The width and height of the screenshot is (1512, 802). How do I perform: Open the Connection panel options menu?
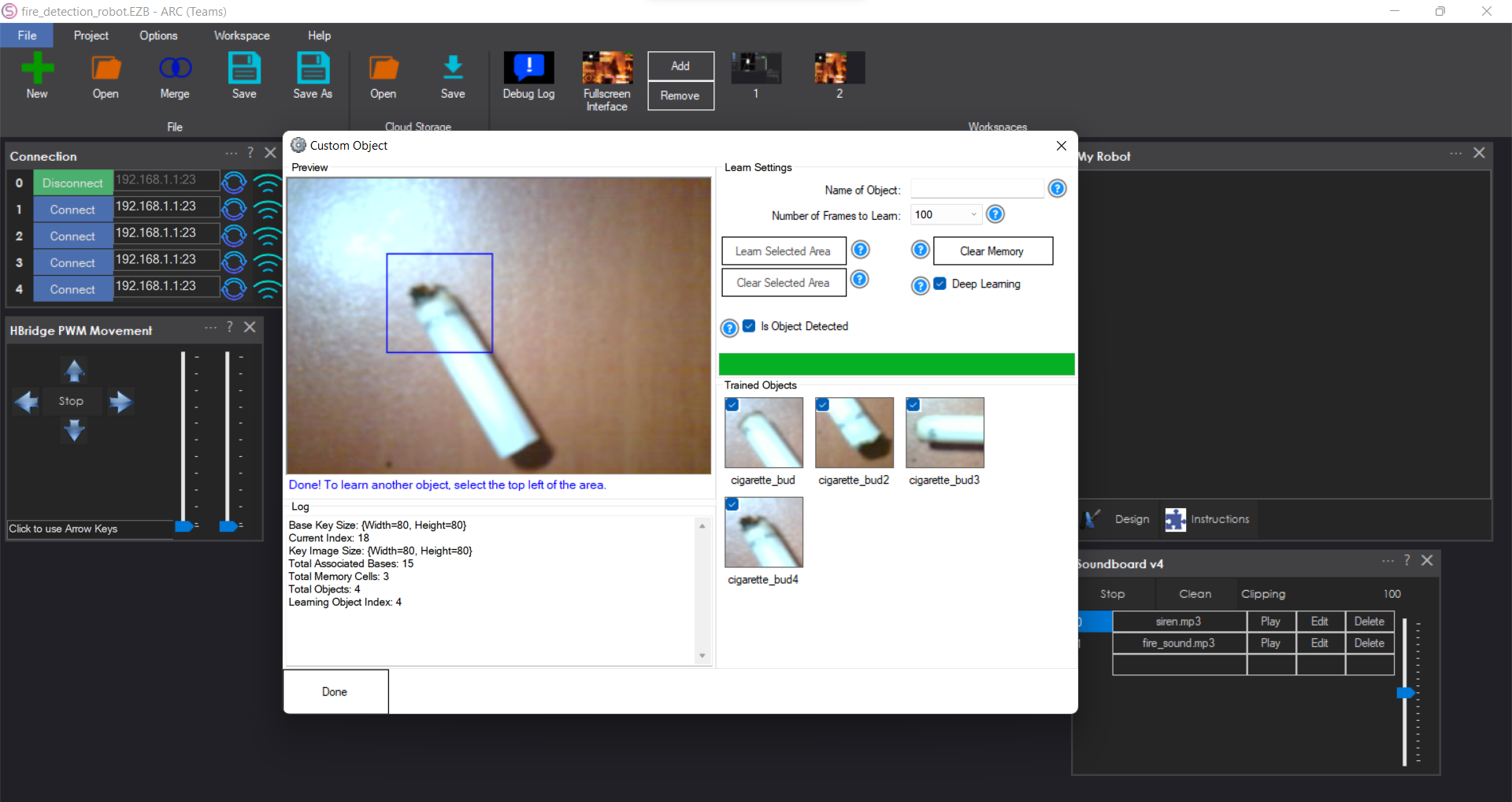click(x=230, y=154)
